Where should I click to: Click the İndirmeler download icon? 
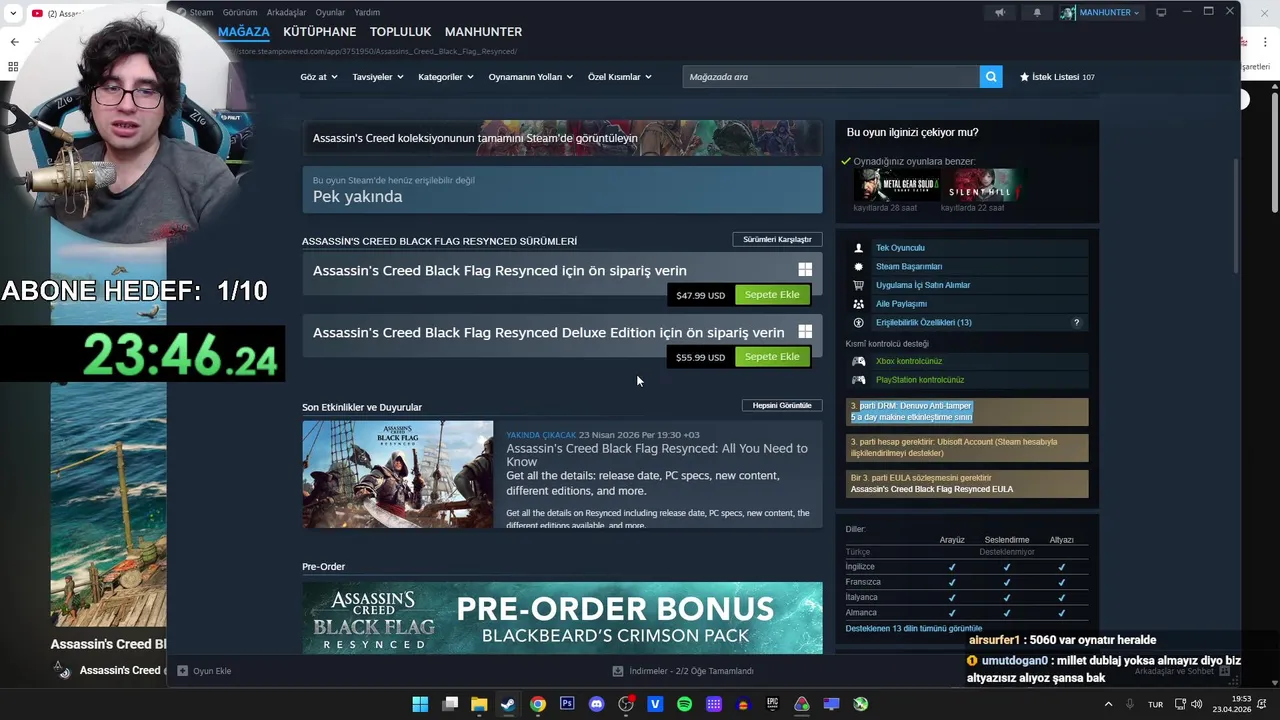pos(618,671)
